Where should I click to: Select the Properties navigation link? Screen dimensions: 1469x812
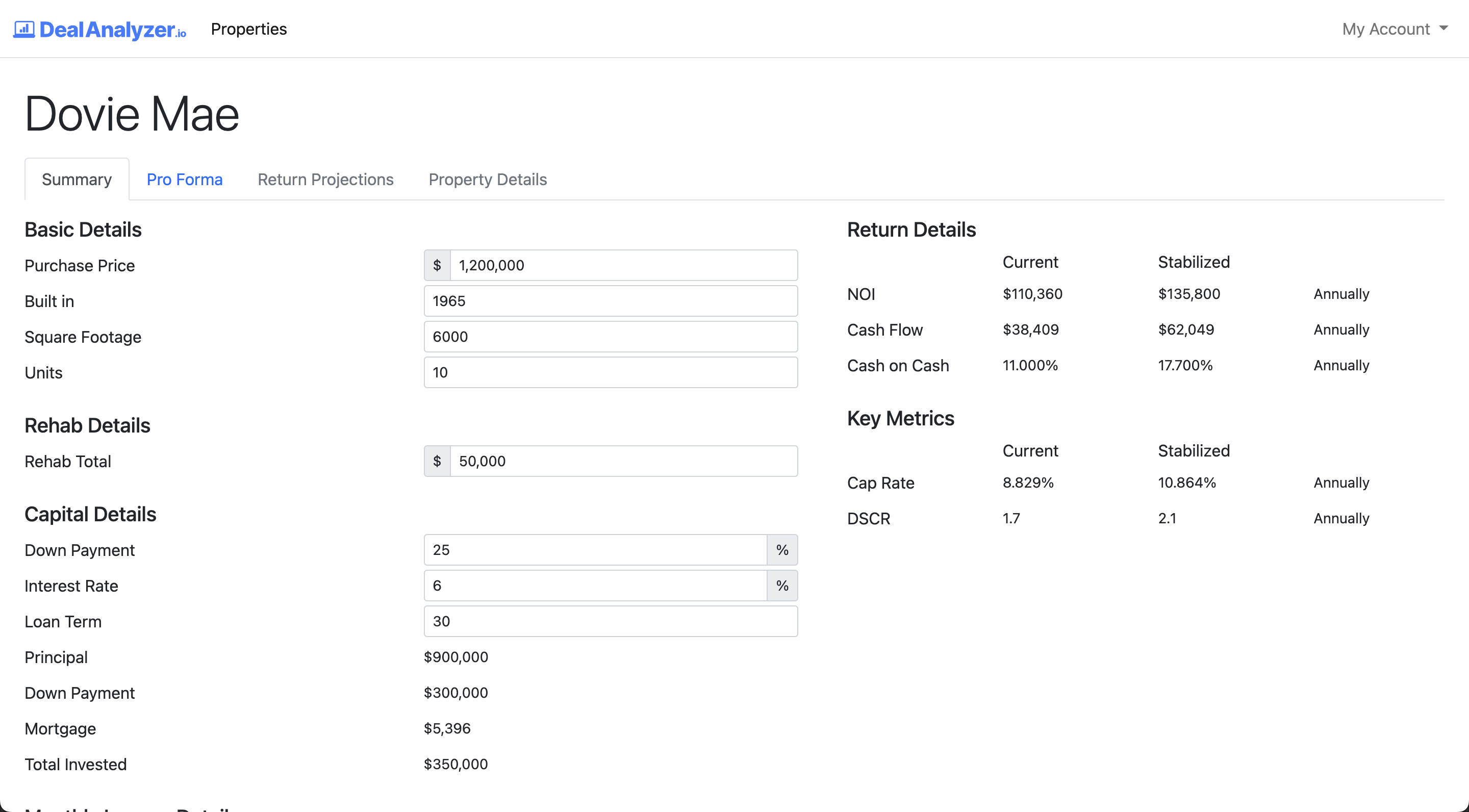249,29
